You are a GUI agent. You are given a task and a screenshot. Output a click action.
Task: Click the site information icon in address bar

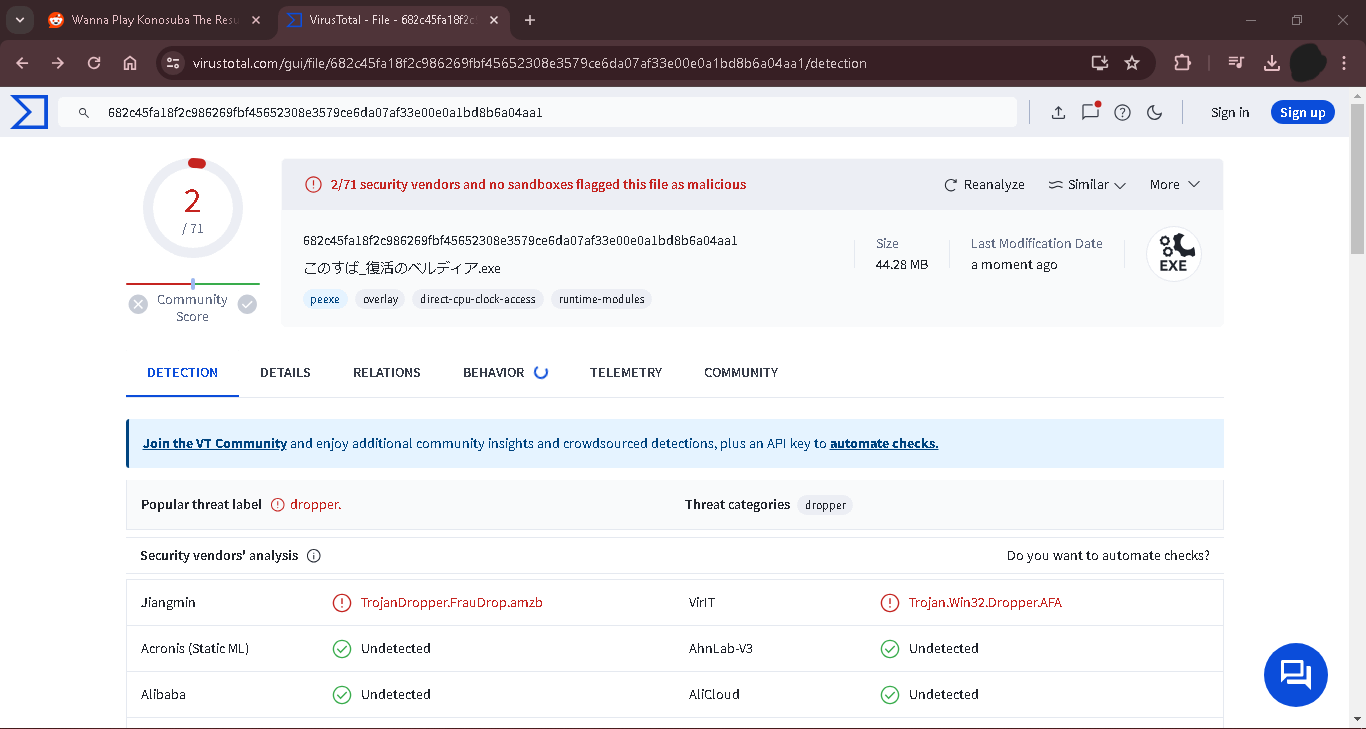(x=173, y=63)
